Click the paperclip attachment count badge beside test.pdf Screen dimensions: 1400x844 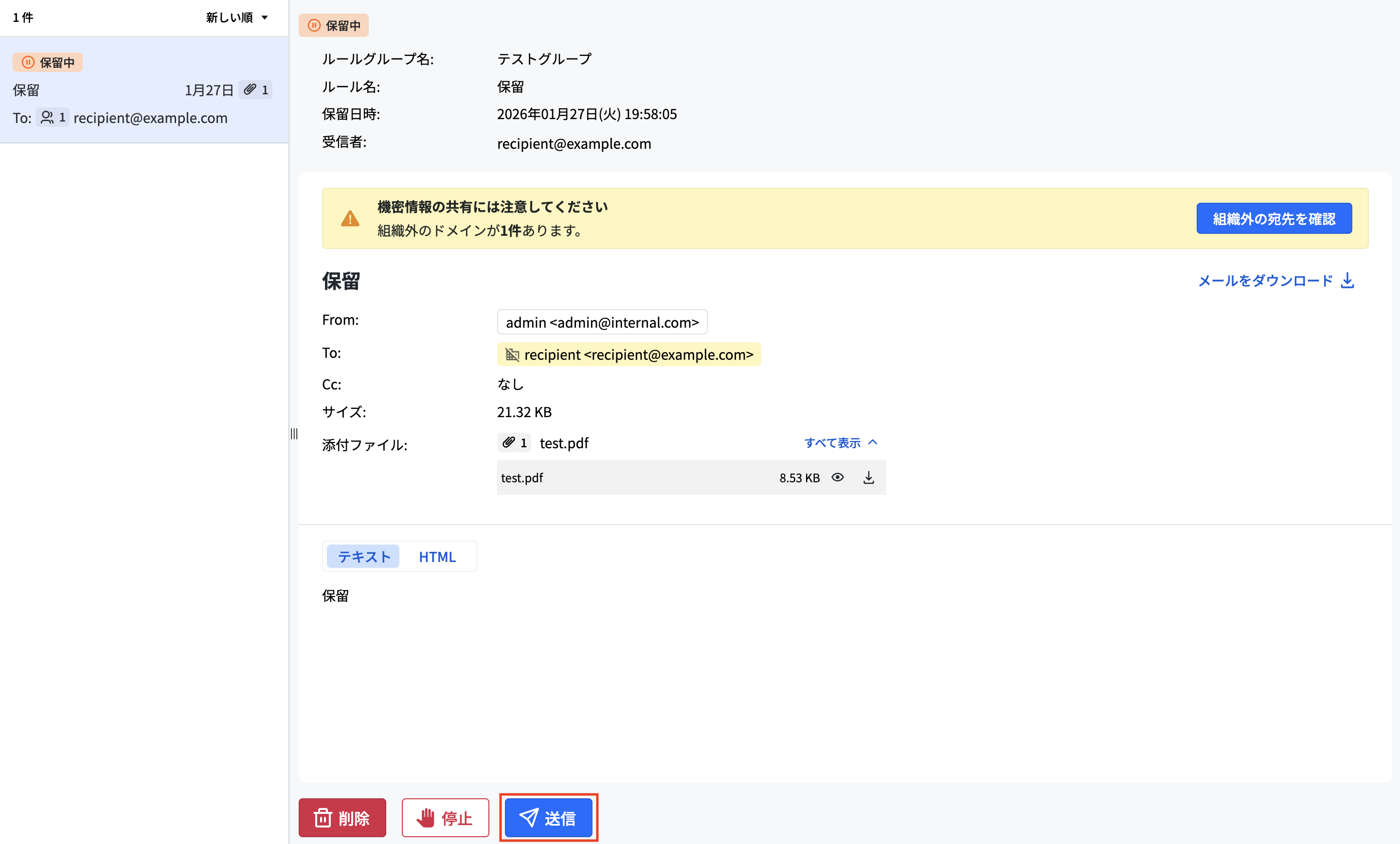[514, 442]
